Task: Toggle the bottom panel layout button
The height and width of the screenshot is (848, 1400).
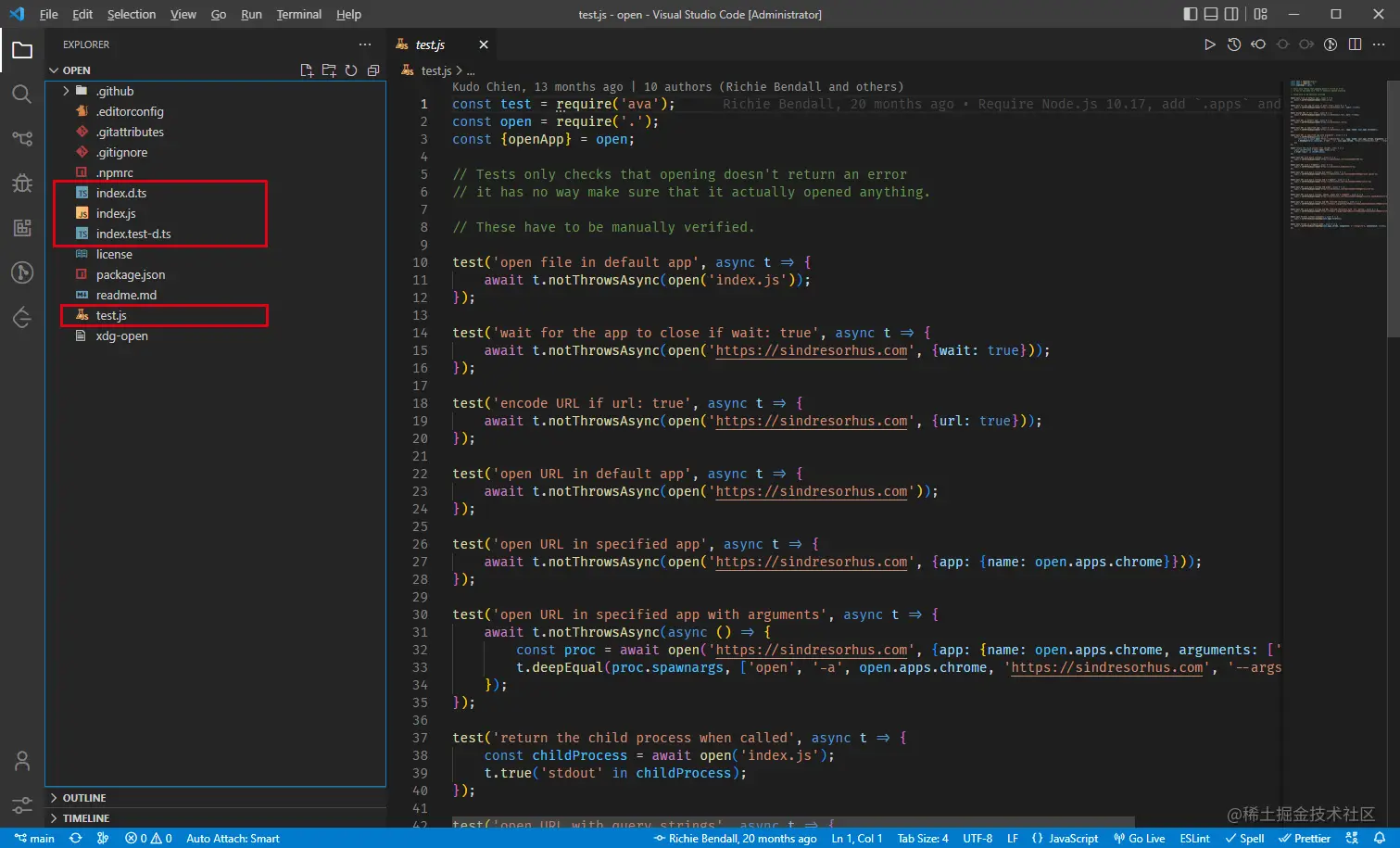Action: click(x=1211, y=14)
